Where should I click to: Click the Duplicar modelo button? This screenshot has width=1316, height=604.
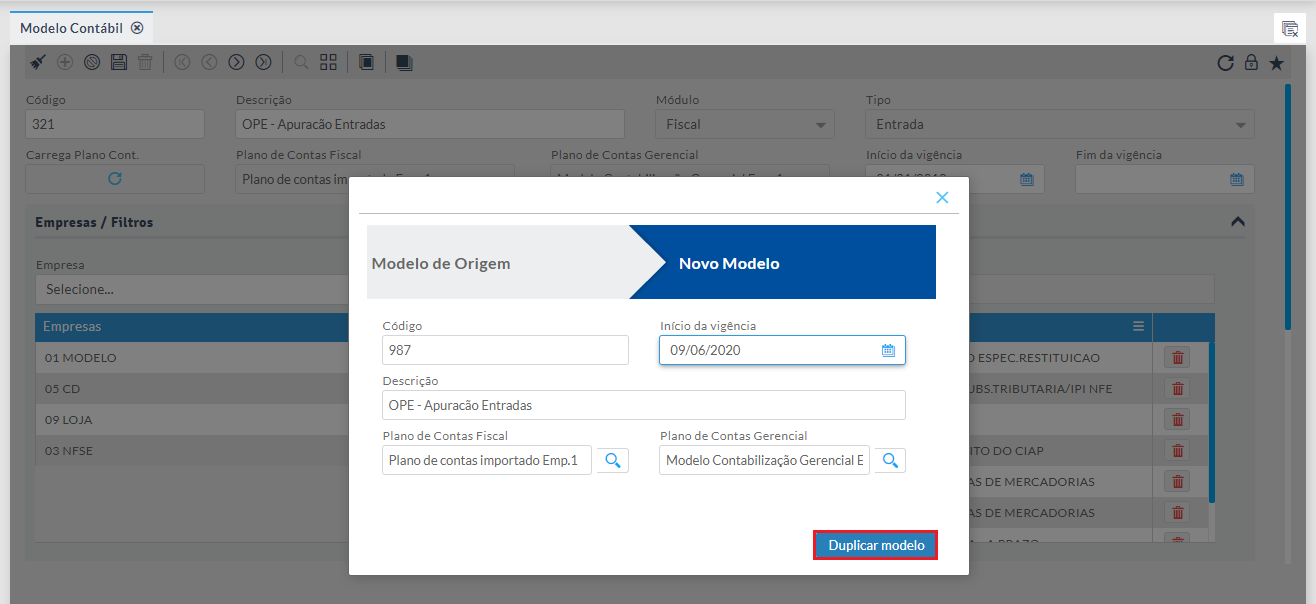(875, 545)
